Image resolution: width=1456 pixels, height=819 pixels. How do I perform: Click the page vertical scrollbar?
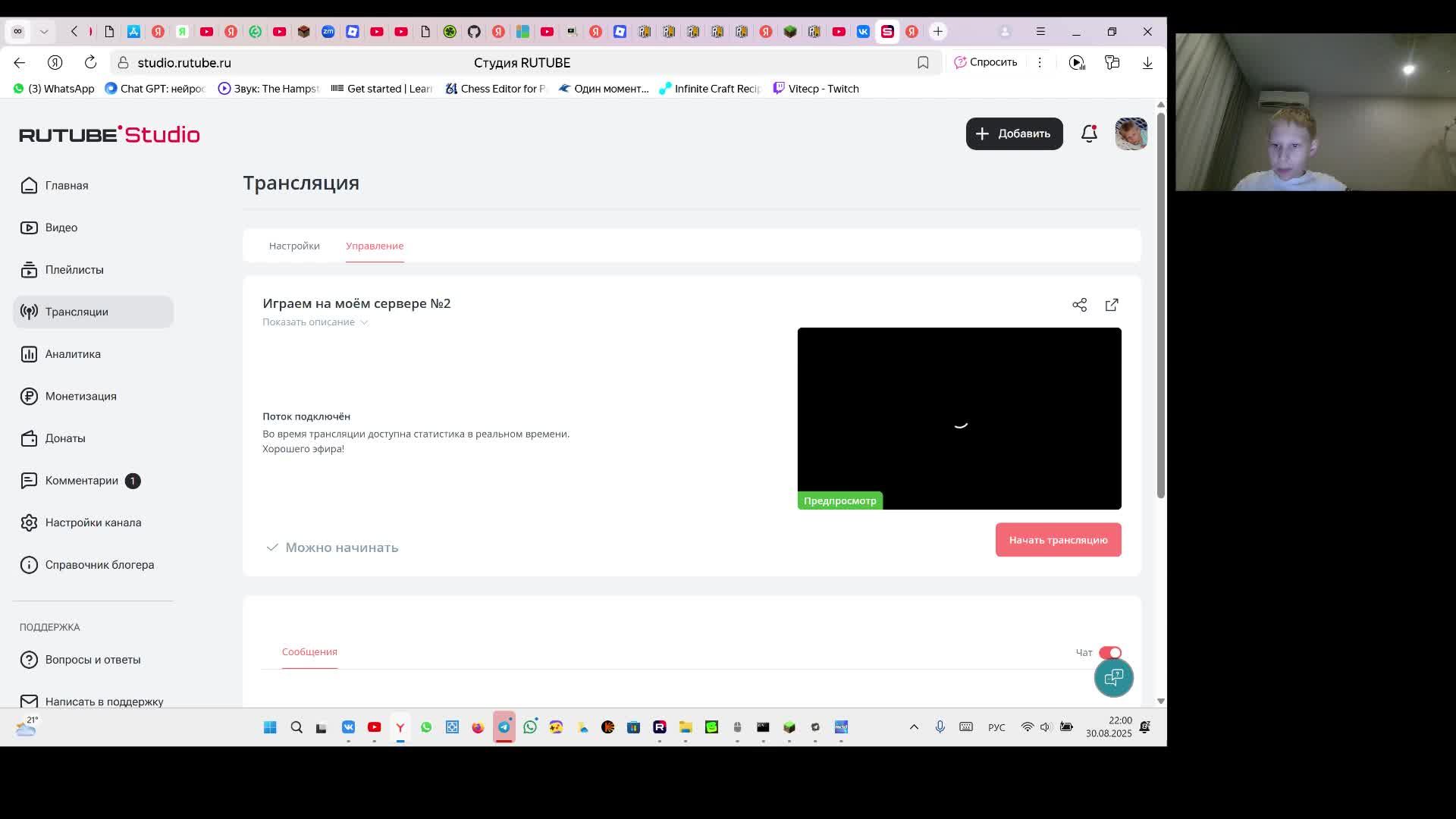1160,303
